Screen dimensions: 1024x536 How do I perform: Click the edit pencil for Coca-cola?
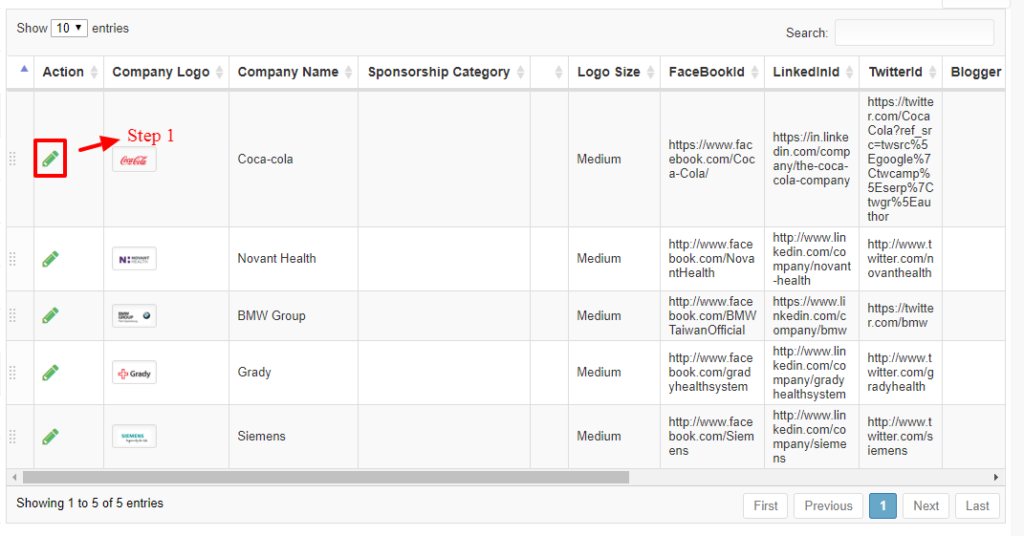50,158
